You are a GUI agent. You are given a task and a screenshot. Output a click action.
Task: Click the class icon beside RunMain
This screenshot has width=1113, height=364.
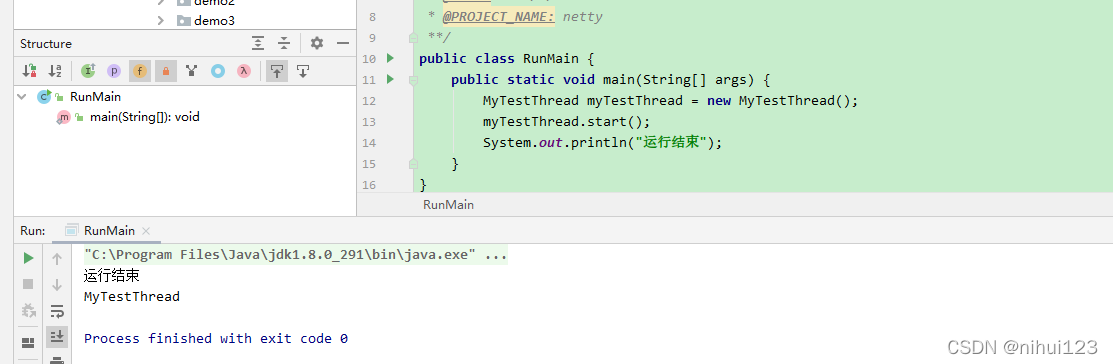pyautogui.click(x=44, y=96)
